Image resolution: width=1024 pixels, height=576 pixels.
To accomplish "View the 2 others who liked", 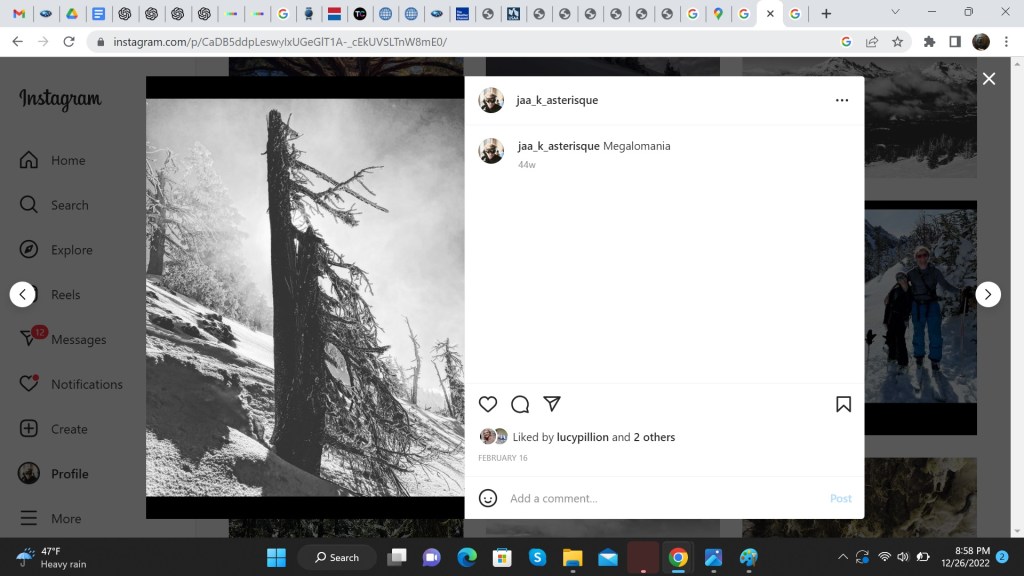I will pyautogui.click(x=654, y=437).
